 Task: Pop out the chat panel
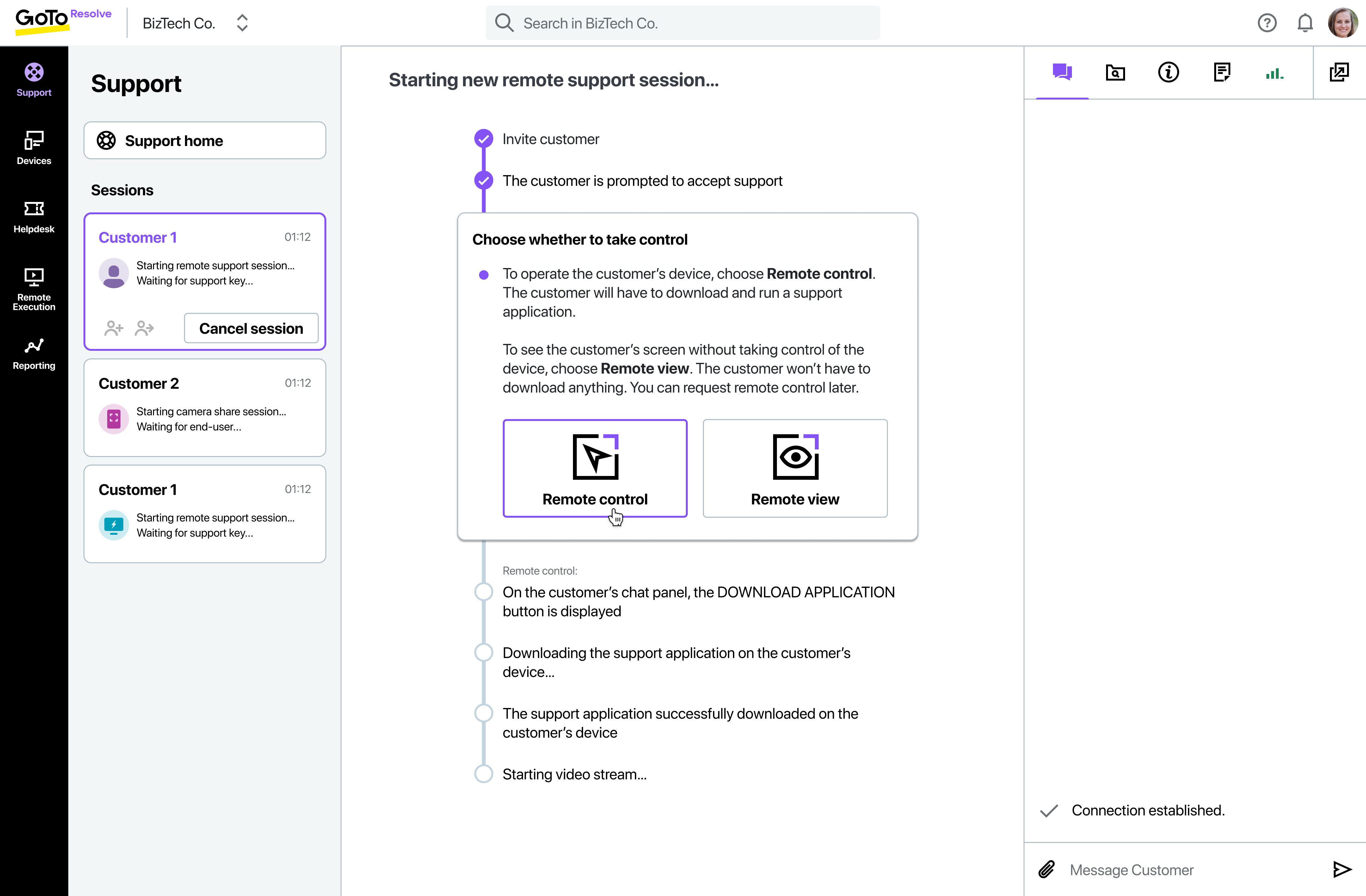click(1340, 72)
